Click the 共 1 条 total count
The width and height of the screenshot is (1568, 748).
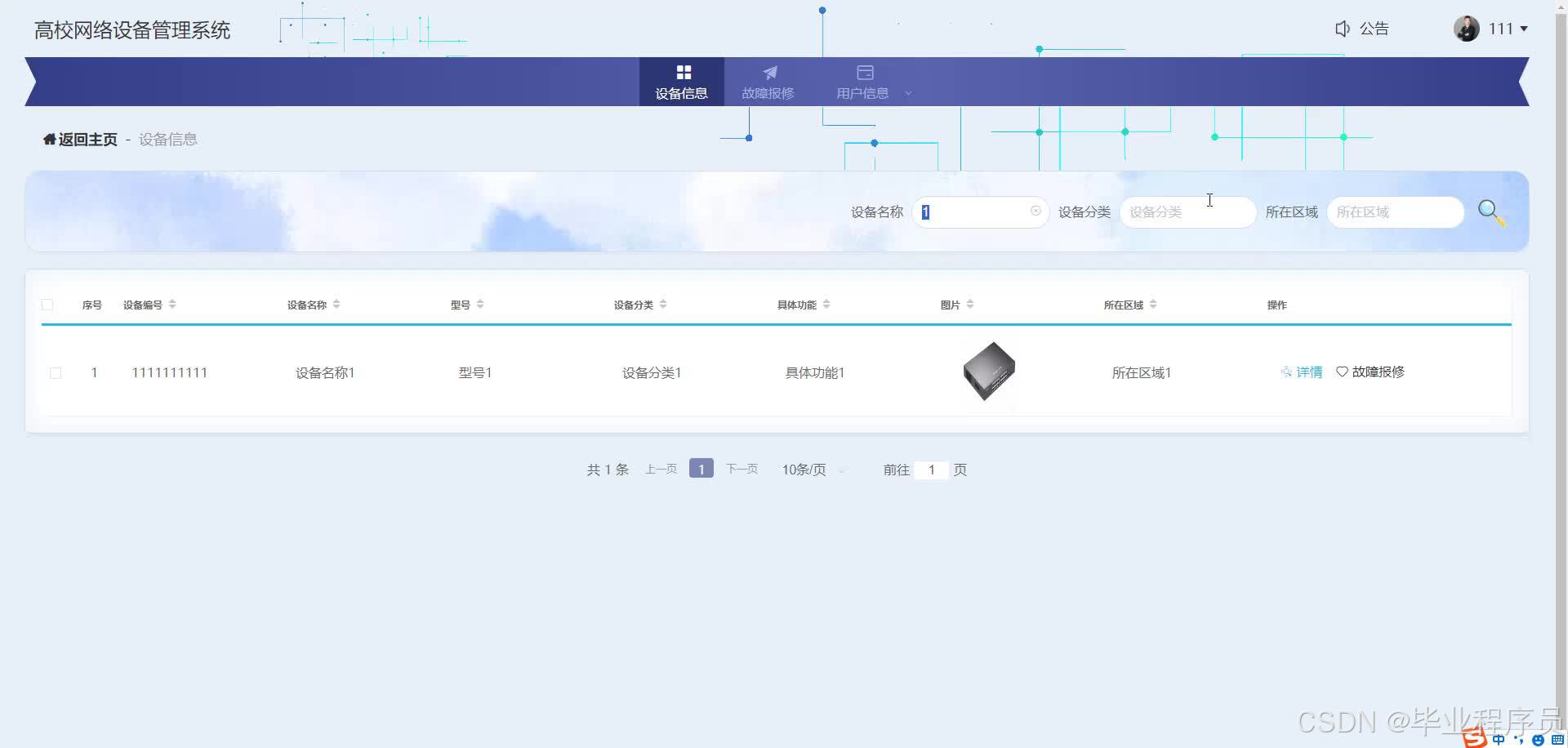[x=608, y=470]
